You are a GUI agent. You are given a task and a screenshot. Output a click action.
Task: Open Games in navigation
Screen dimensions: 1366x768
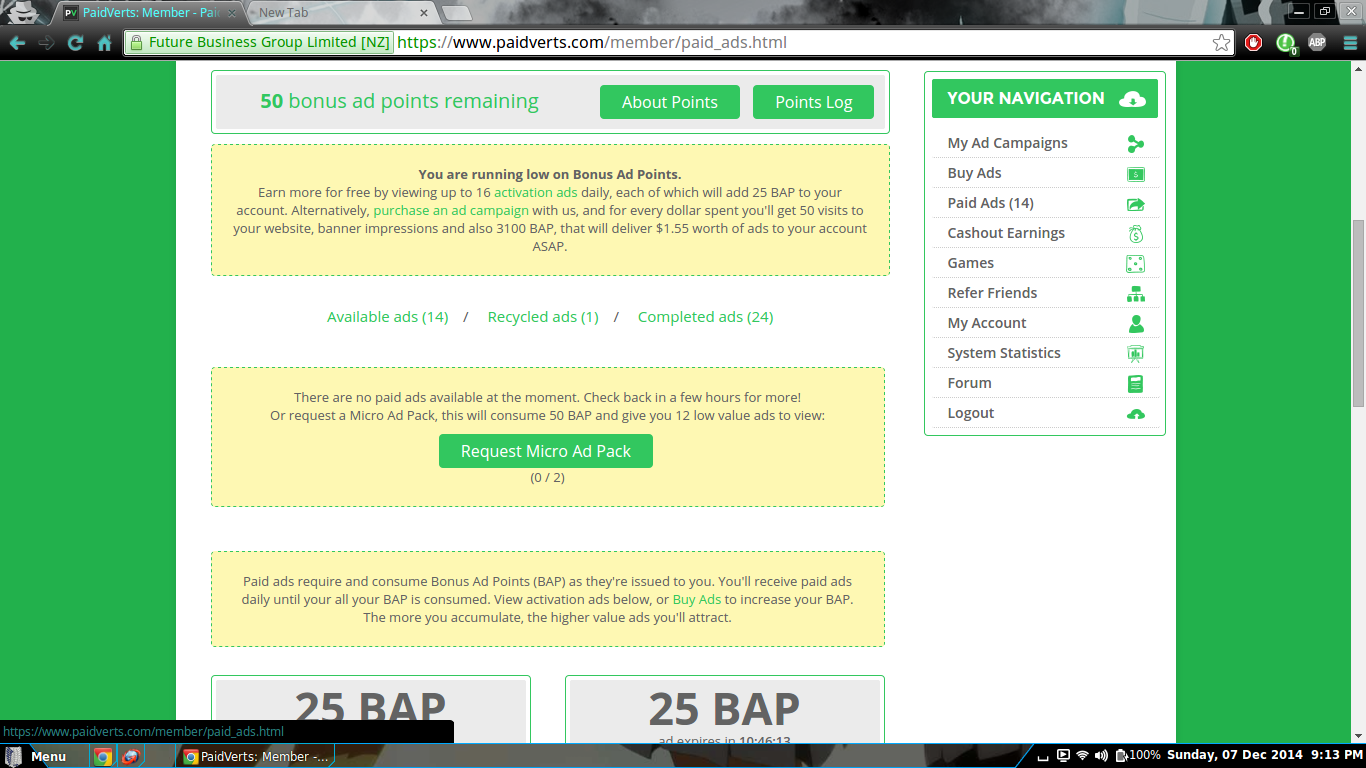970,263
